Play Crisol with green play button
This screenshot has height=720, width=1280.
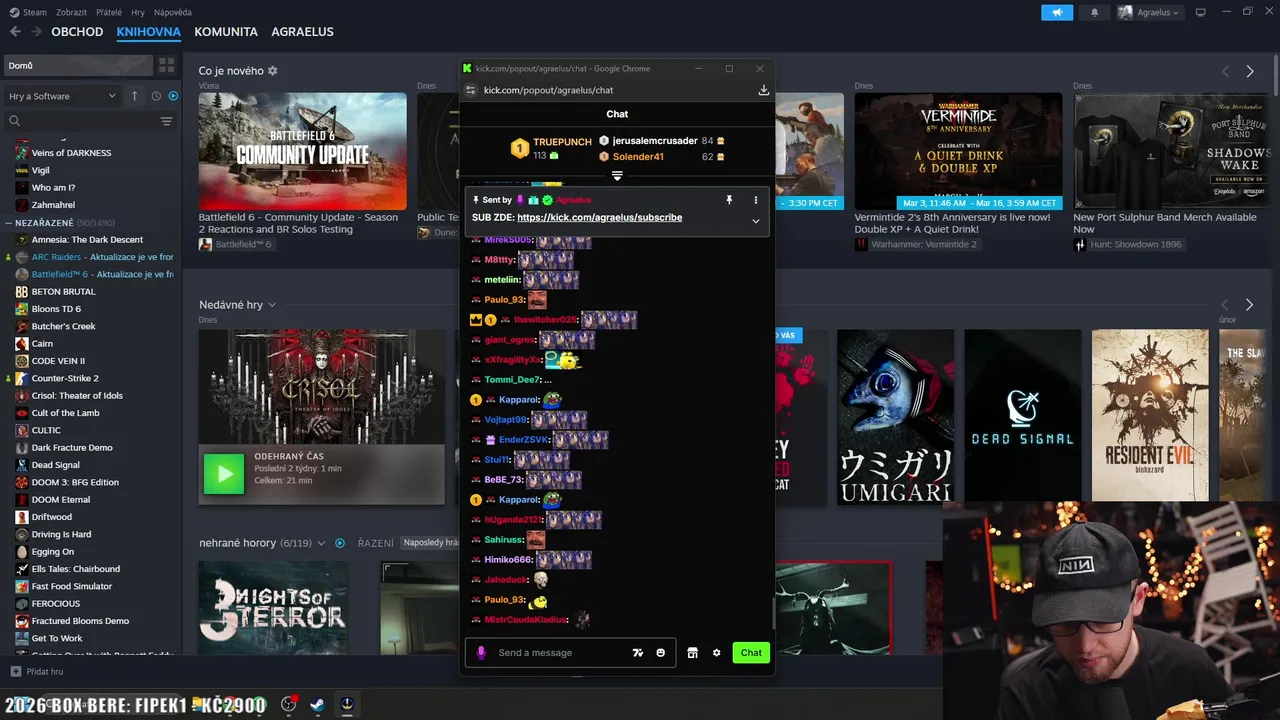[224, 474]
